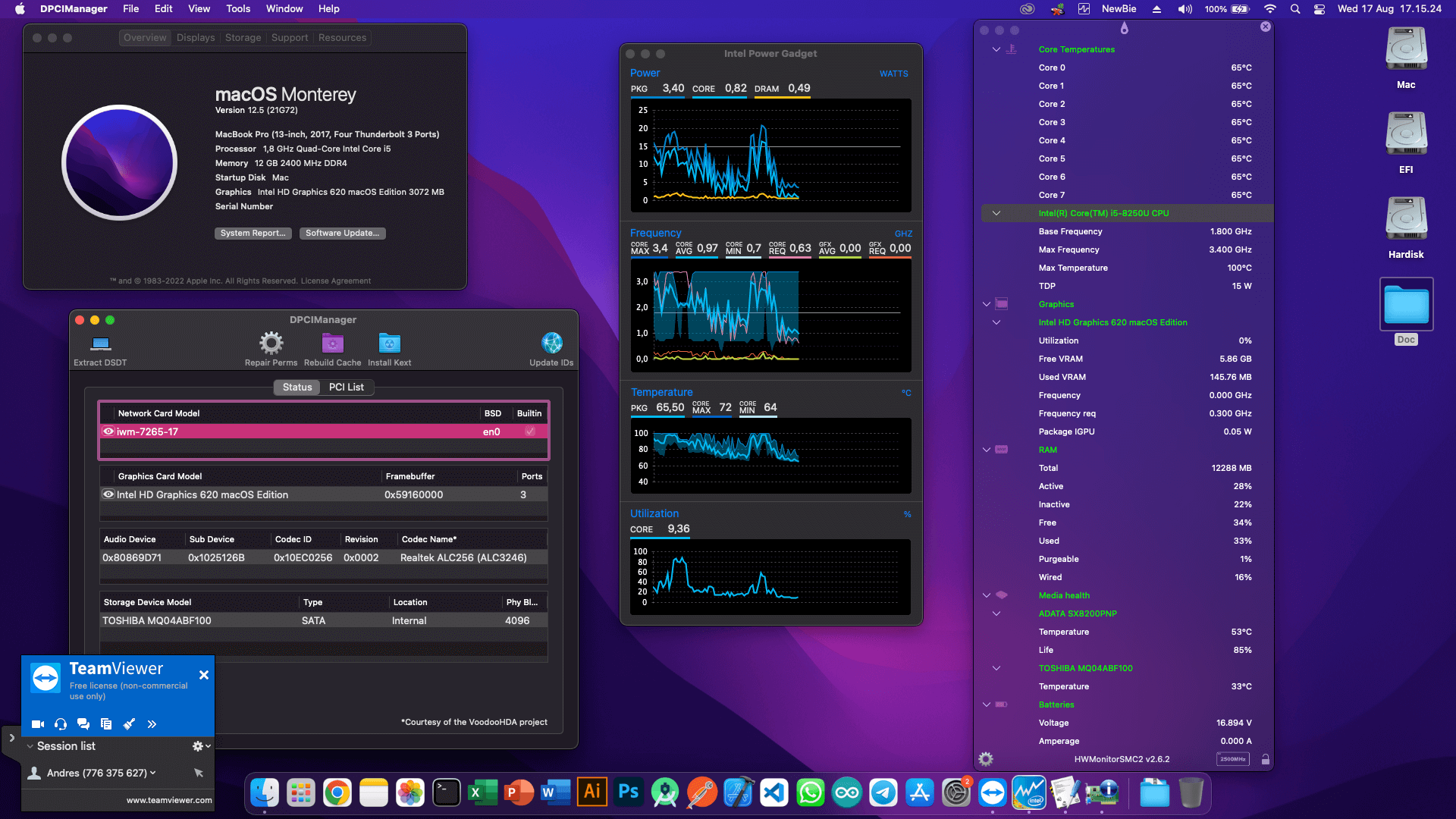Screen dimensions: 1456x819
Task: Open the File menu
Action: (x=131, y=9)
